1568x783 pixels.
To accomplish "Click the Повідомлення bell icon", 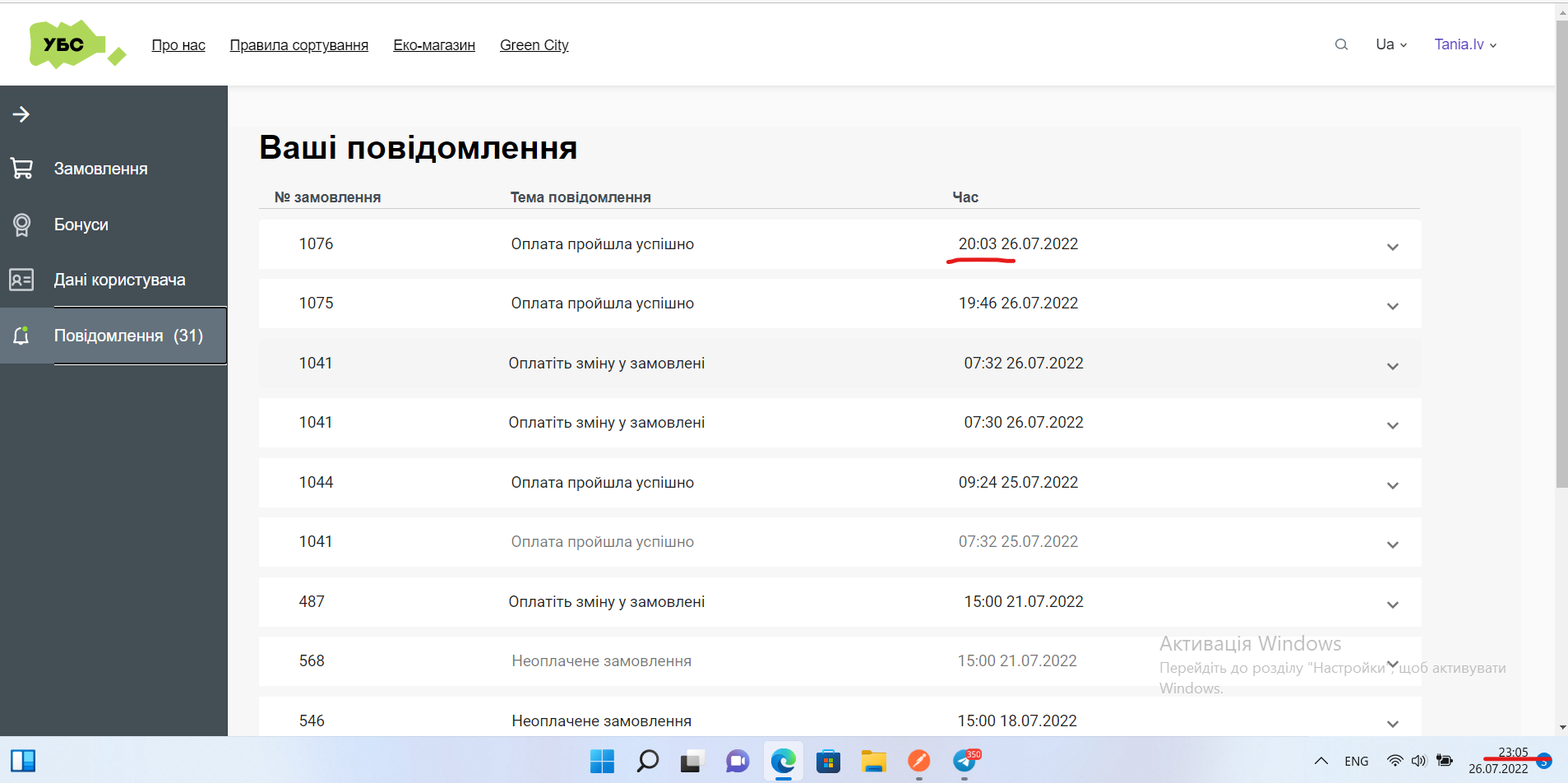I will coord(22,335).
